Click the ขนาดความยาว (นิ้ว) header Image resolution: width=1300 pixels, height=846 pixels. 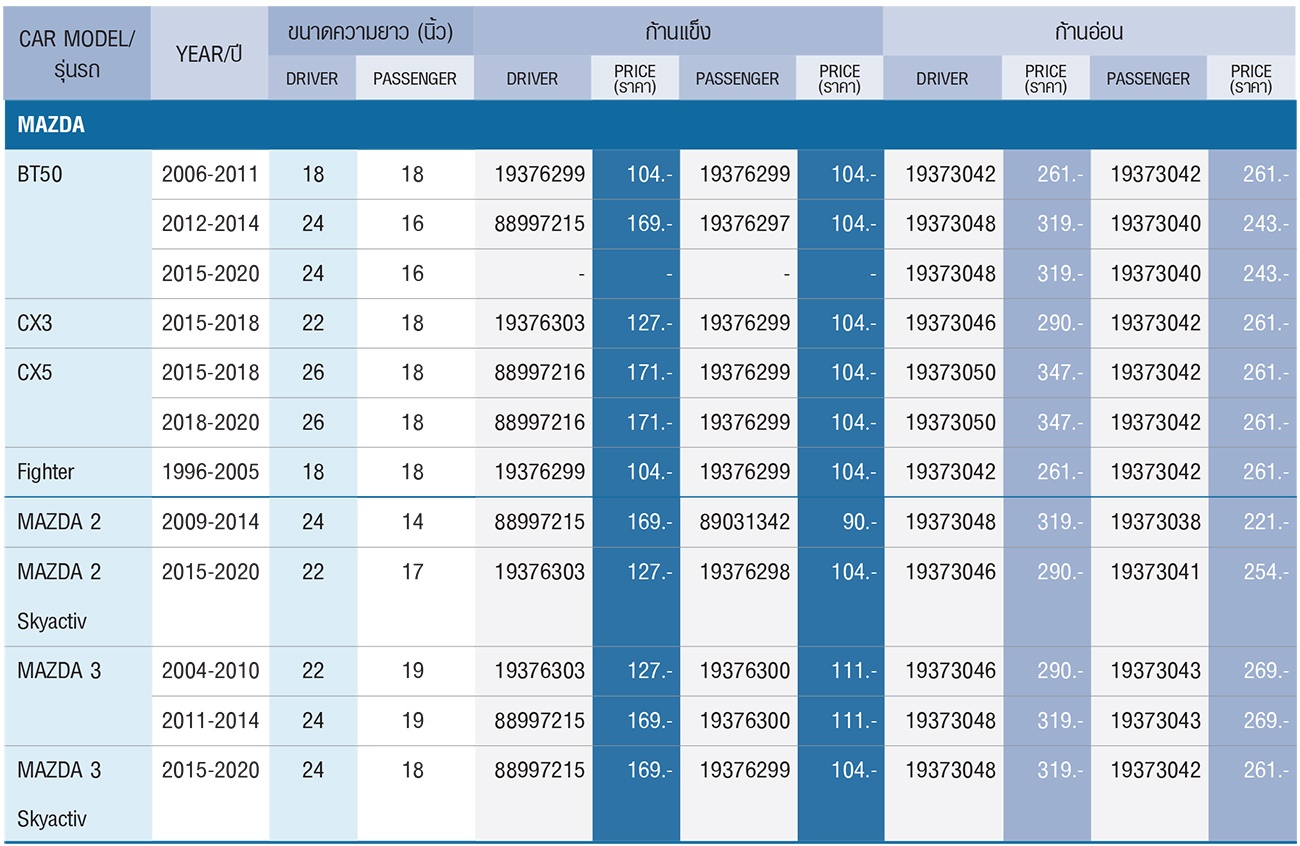tap(370, 31)
